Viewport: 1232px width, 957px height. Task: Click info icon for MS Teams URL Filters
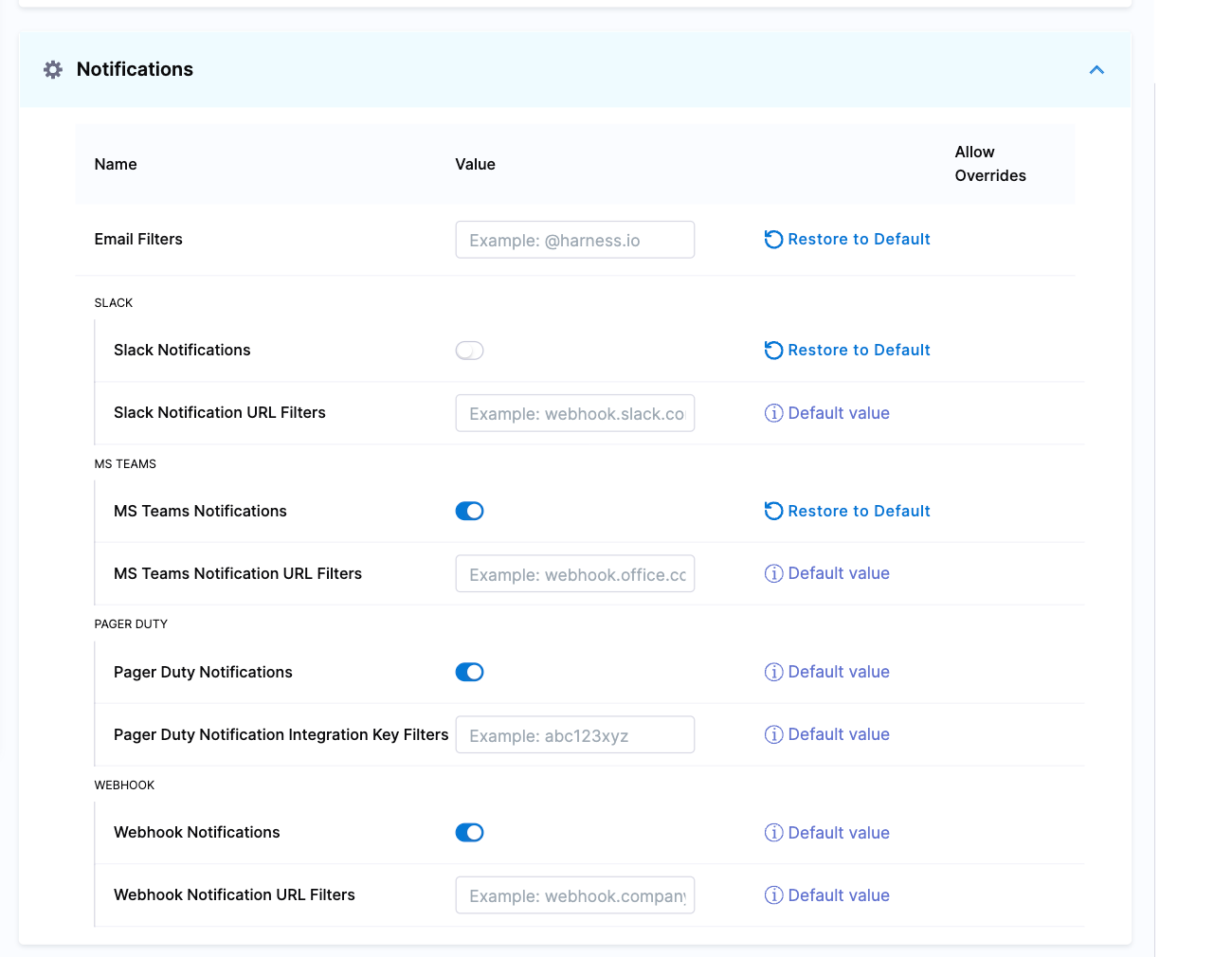[773, 574]
